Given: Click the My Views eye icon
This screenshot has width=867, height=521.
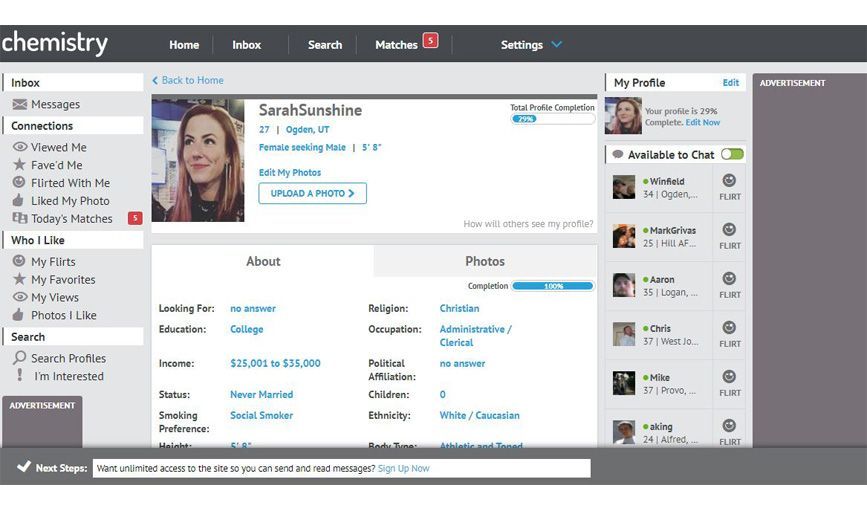Looking at the screenshot, I should [19, 297].
